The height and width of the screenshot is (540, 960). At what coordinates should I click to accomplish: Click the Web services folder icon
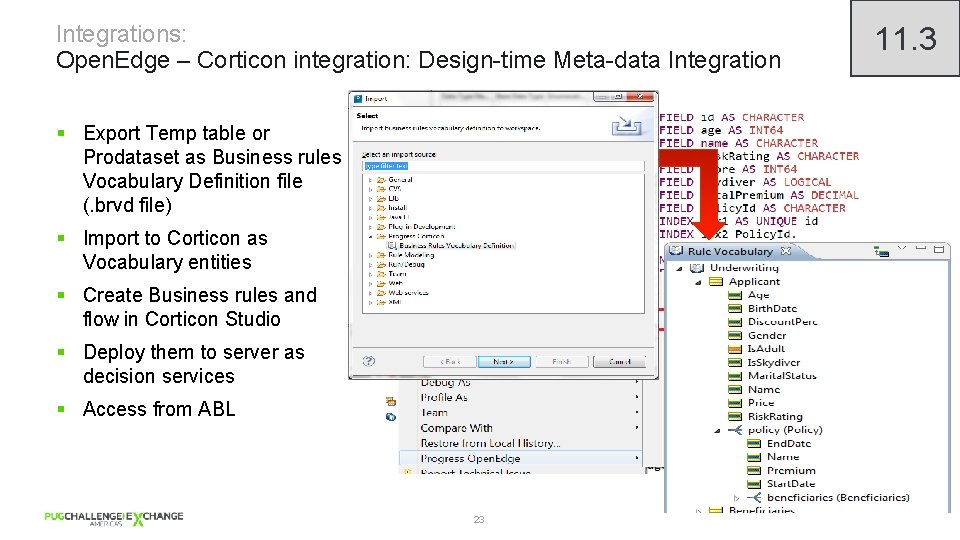click(x=381, y=293)
